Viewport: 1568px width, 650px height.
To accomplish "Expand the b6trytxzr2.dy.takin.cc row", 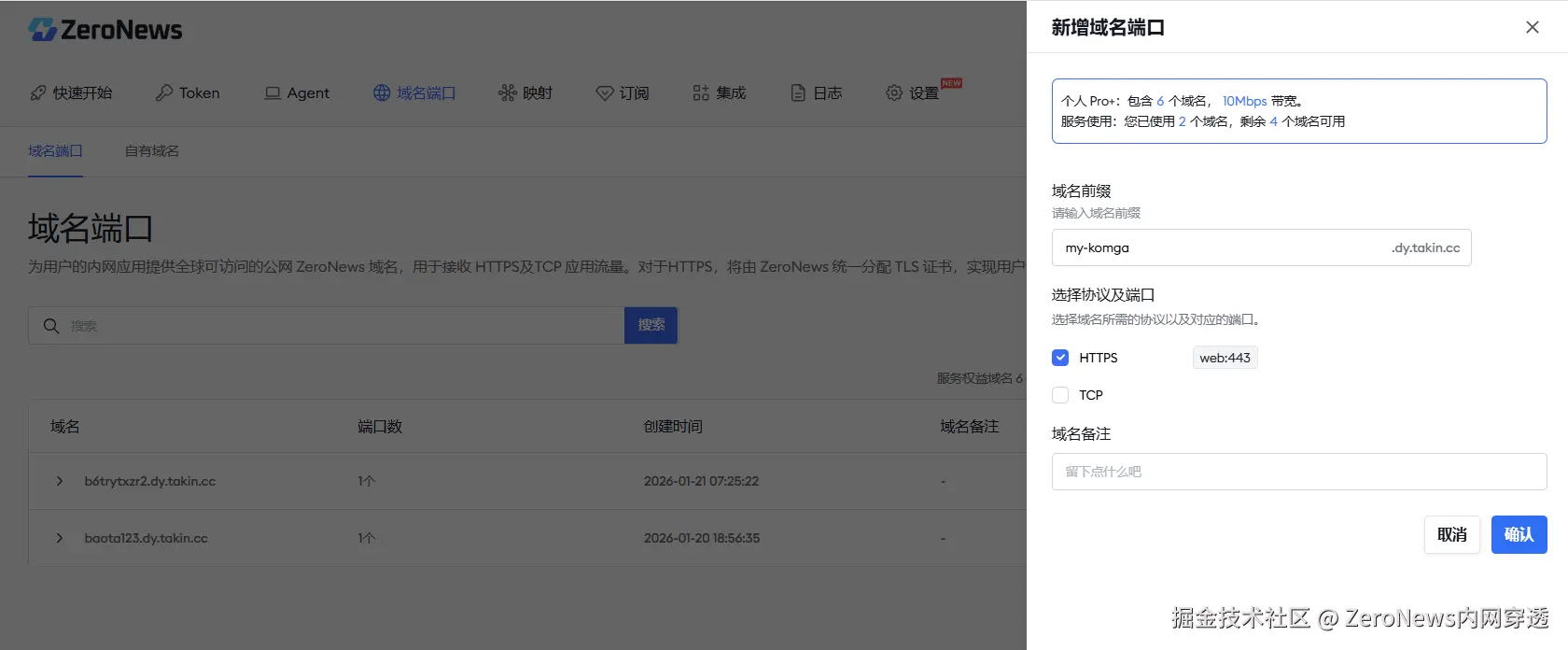I will (60, 481).
